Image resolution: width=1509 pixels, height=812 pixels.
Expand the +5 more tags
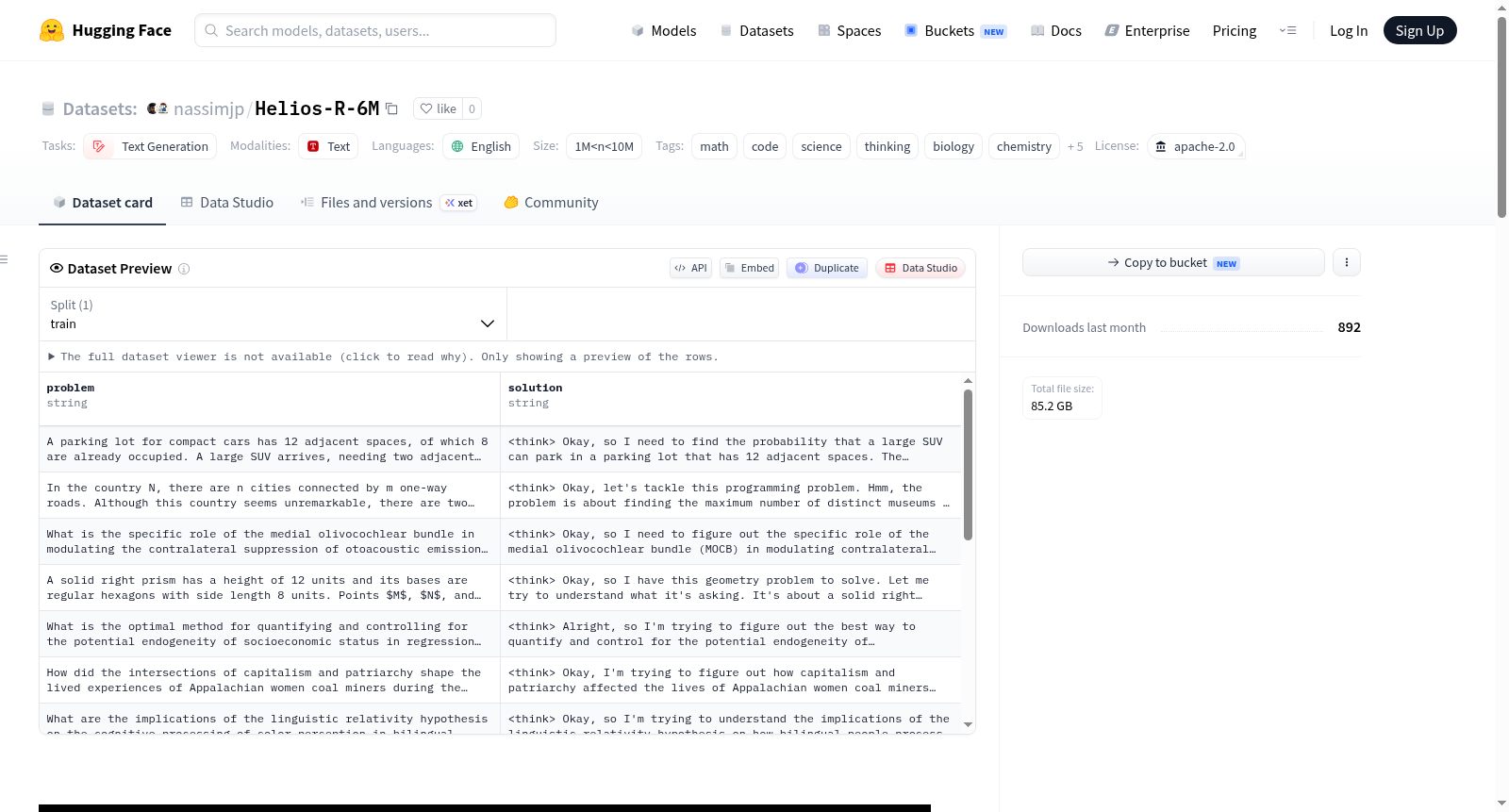coord(1075,146)
